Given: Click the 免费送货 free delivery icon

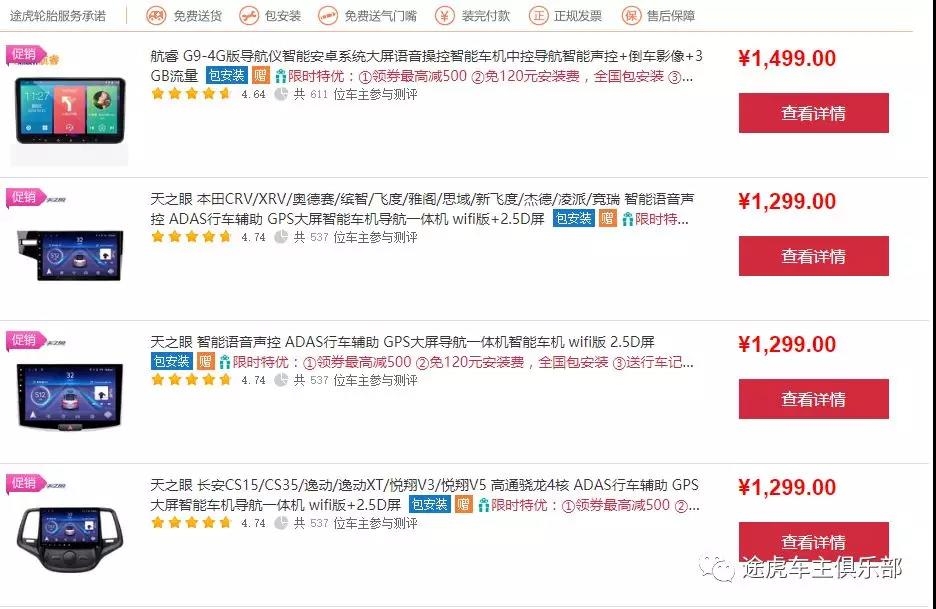Looking at the screenshot, I should click(x=156, y=16).
